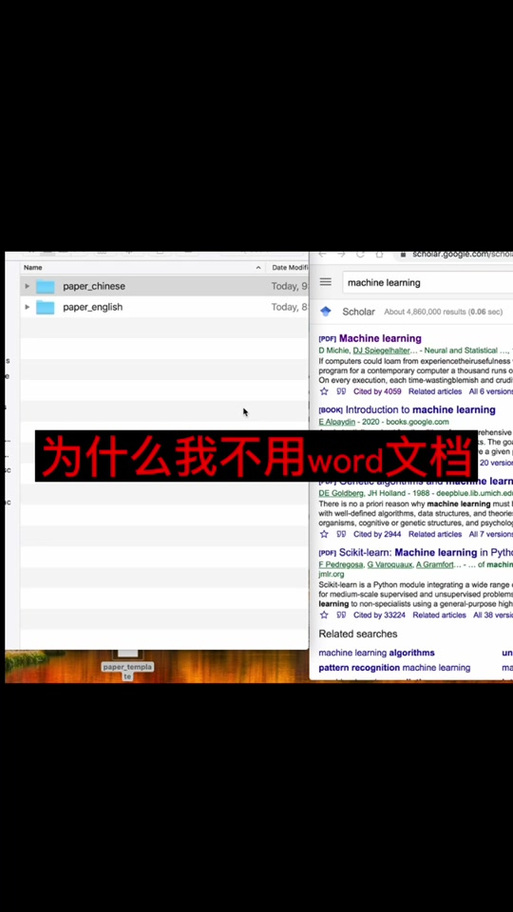Click 'Today' date of the paper_chinese row
The height and width of the screenshot is (912, 513).
290,286
